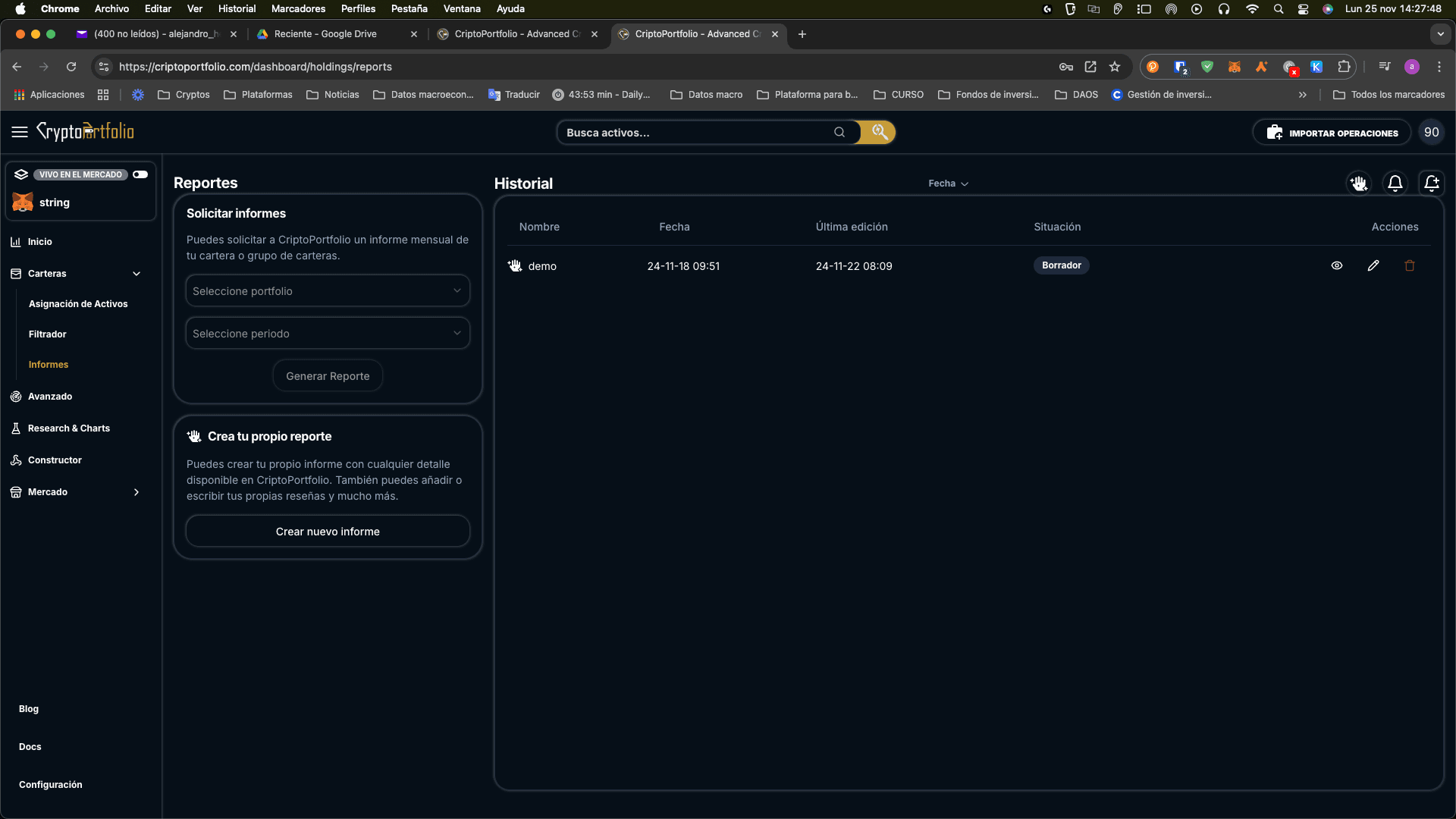Open the Cryptos bookmarks folder
This screenshot has height=819, width=1456.
(x=184, y=95)
